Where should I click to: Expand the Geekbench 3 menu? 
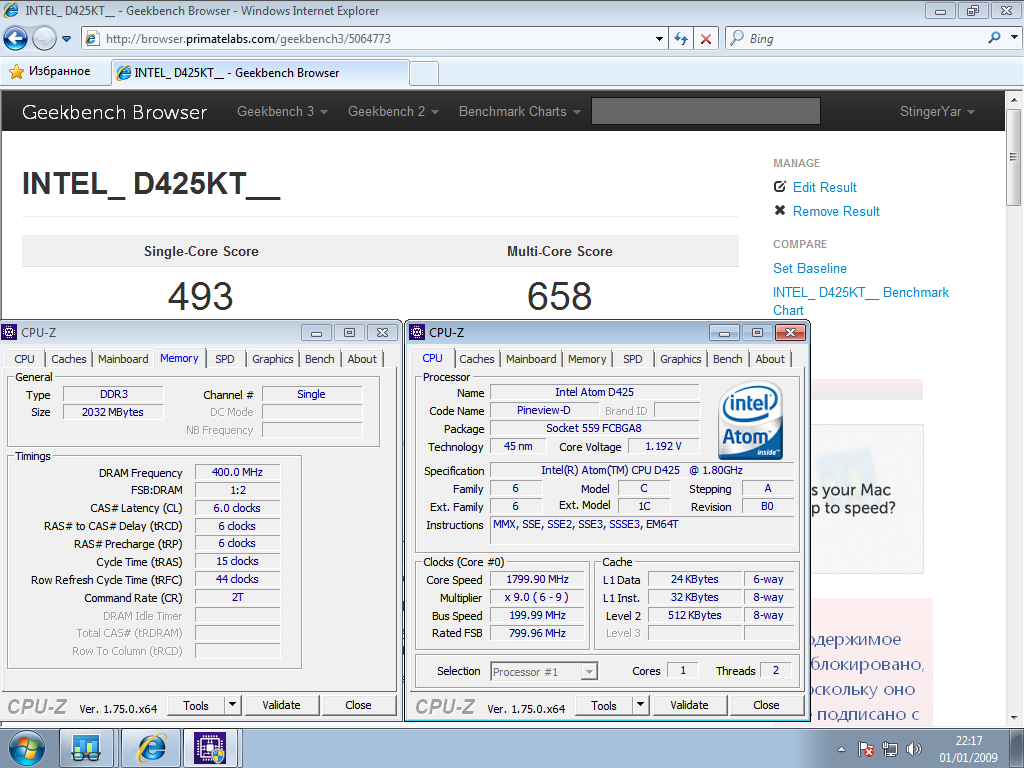(x=282, y=112)
